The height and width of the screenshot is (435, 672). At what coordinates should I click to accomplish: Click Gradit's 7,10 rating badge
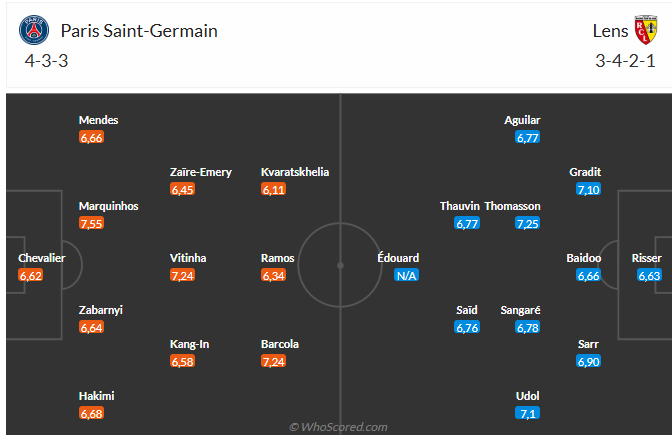pyautogui.click(x=588, y=189)
